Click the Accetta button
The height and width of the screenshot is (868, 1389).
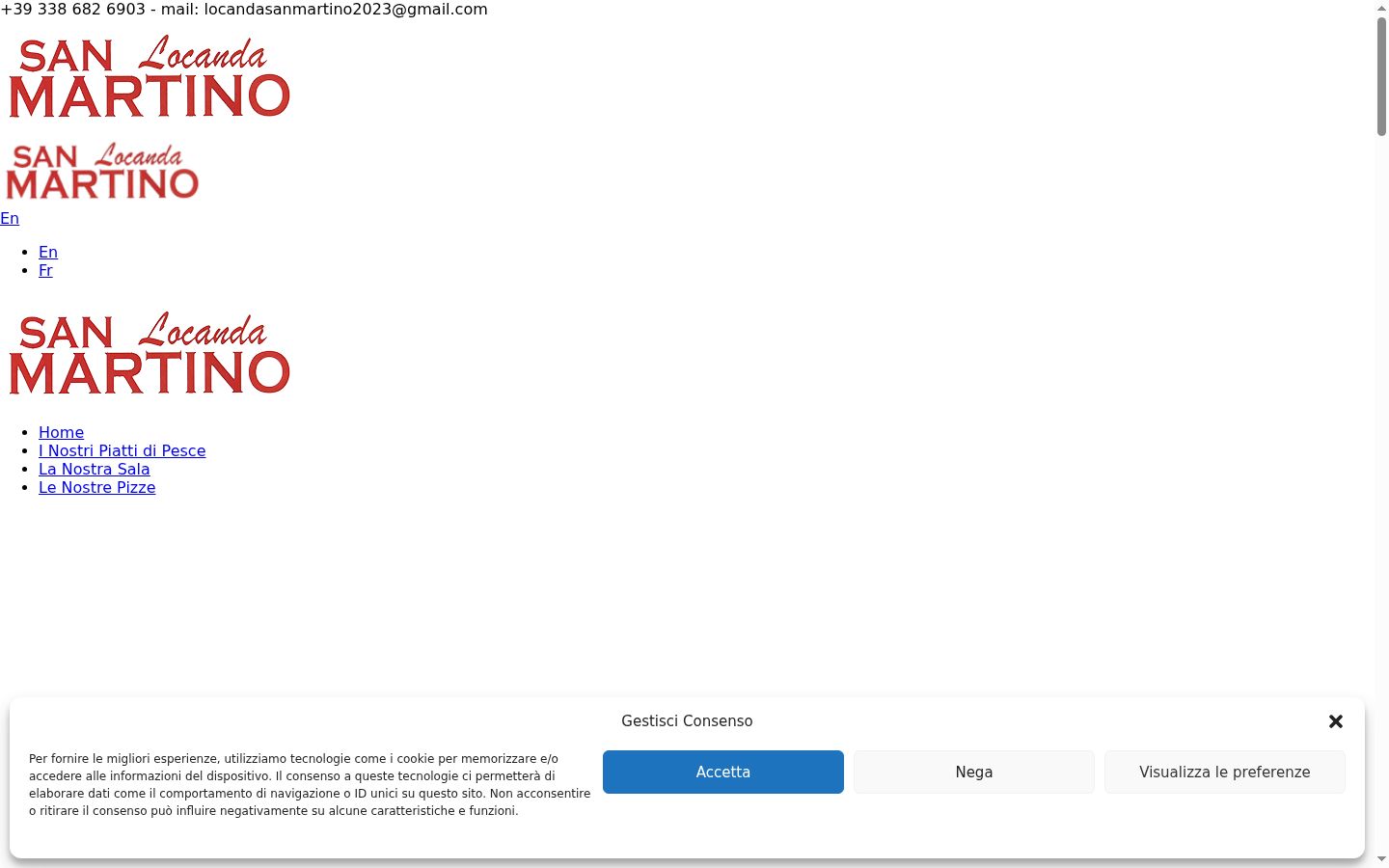[723, 772]
